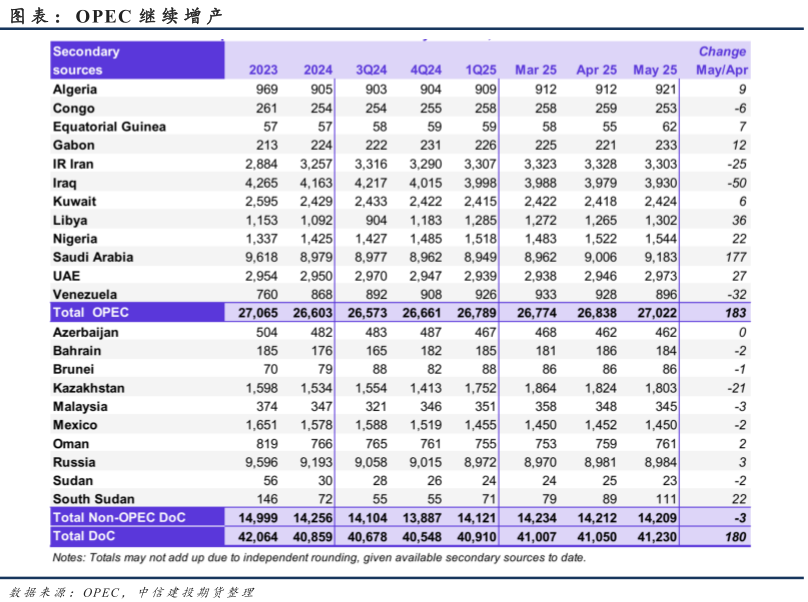The height and width of the screenshot is (602, 808).
Task: Click IR Iran's 3Q24 value "3,316"
Action: pos(371,164)
